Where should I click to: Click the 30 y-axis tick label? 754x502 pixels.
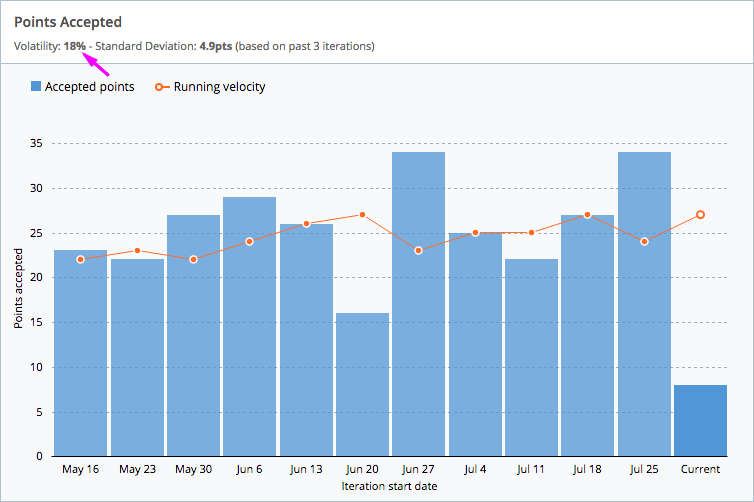(x=37, y=188)
